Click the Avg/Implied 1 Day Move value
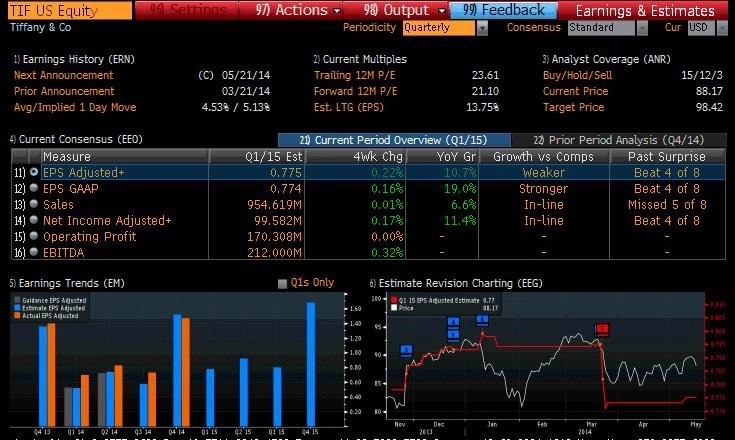The height and width of the screenshot is (440, 735). [236, 107]
